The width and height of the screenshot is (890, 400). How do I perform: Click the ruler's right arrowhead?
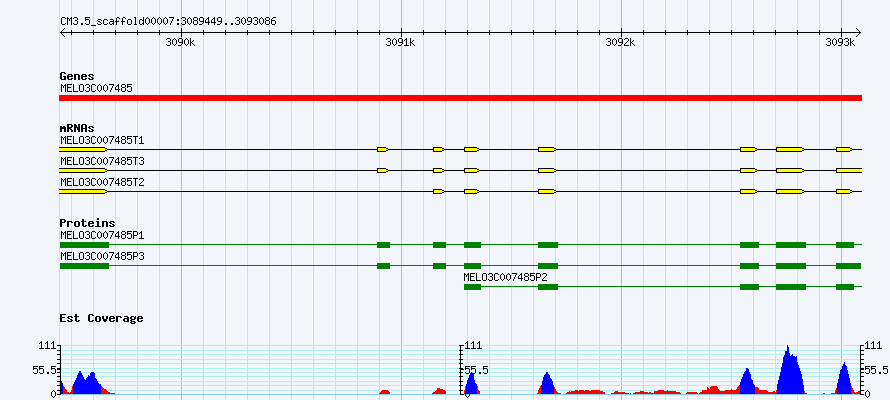click(x=858, y=33)
